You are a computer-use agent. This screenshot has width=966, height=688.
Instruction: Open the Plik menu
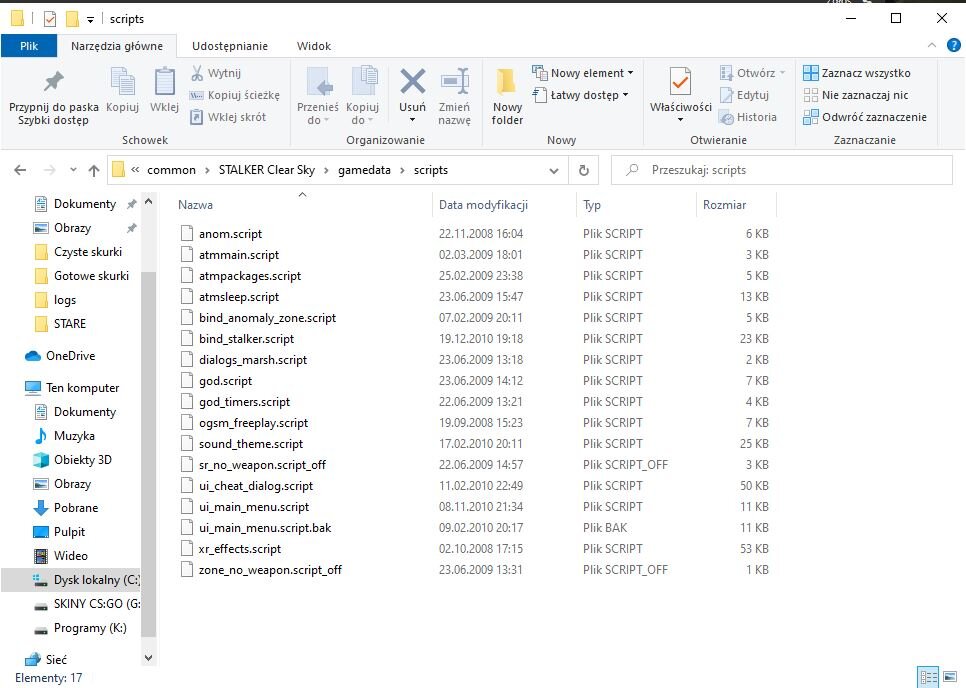(29, 46)
